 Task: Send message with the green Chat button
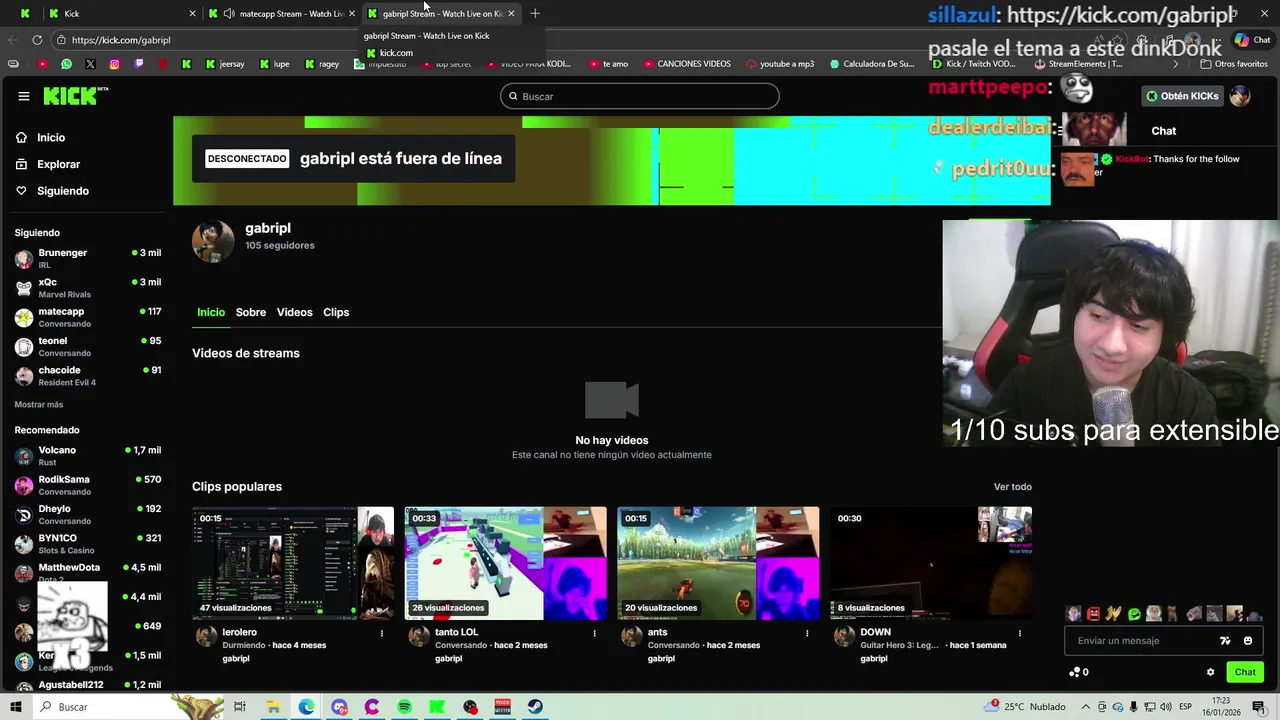click(1245, 672)
